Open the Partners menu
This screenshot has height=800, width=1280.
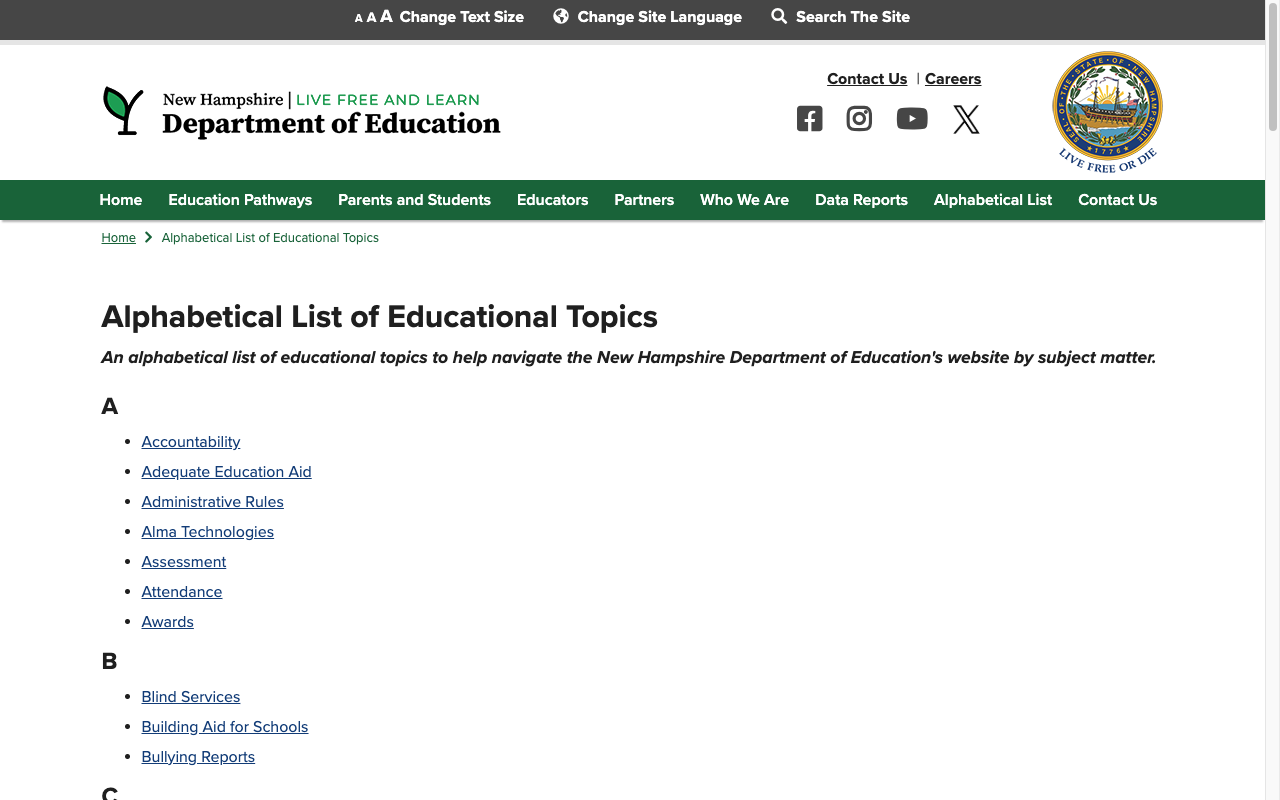point(644,200)
